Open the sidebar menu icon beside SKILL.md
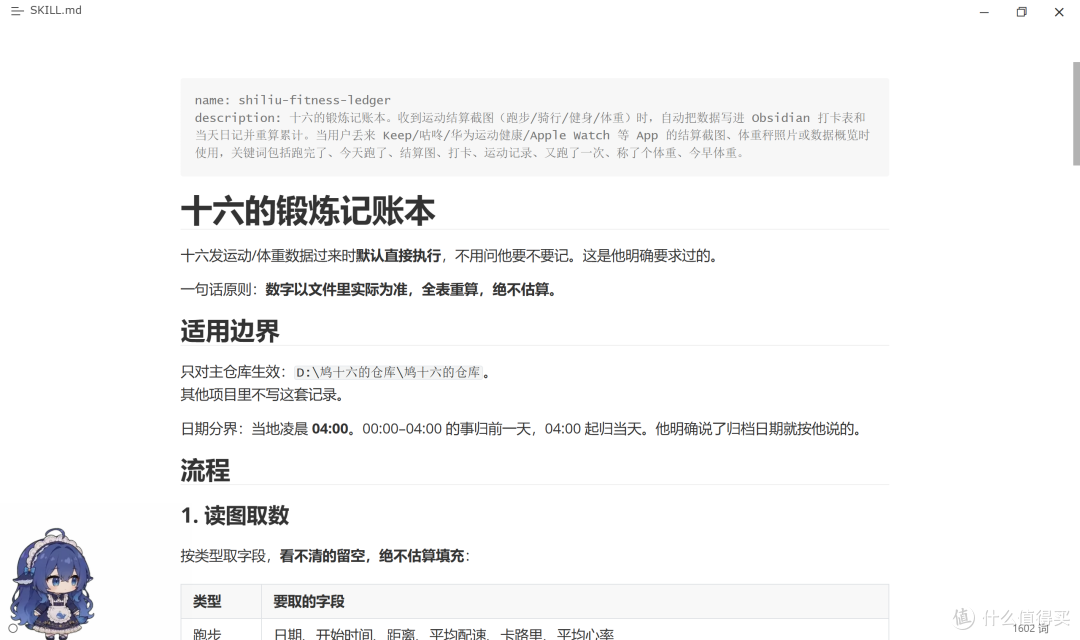This screenshot has height=640, width=1080. click(17, 11)
